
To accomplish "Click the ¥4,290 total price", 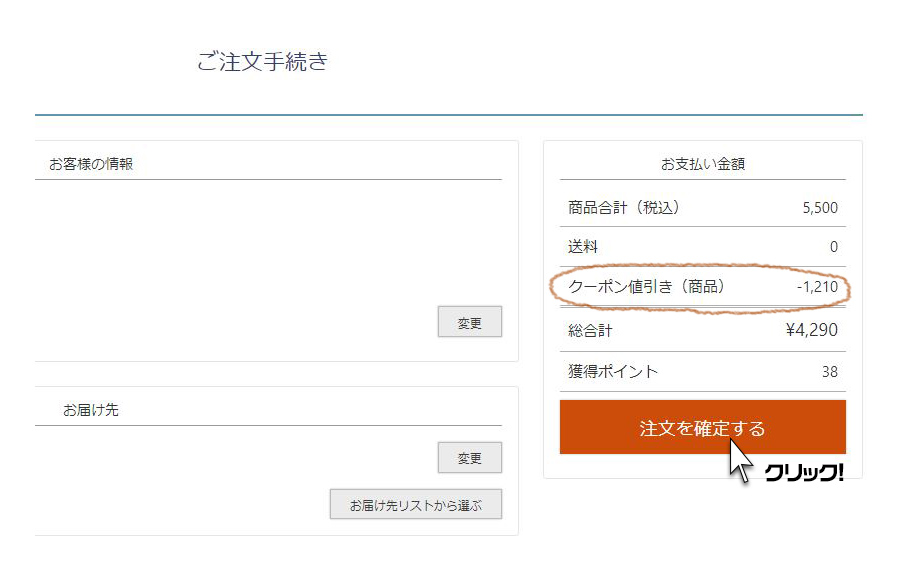I will pos(812,330).
